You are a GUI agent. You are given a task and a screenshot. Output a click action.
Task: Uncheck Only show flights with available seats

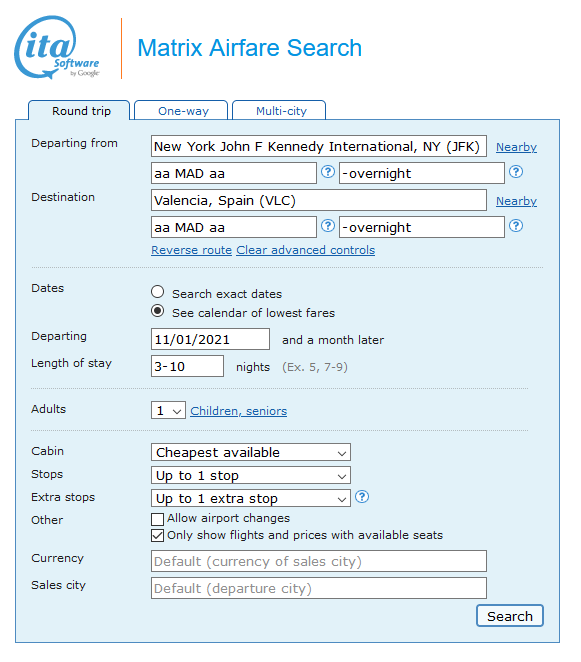click(x=157, y=536)
